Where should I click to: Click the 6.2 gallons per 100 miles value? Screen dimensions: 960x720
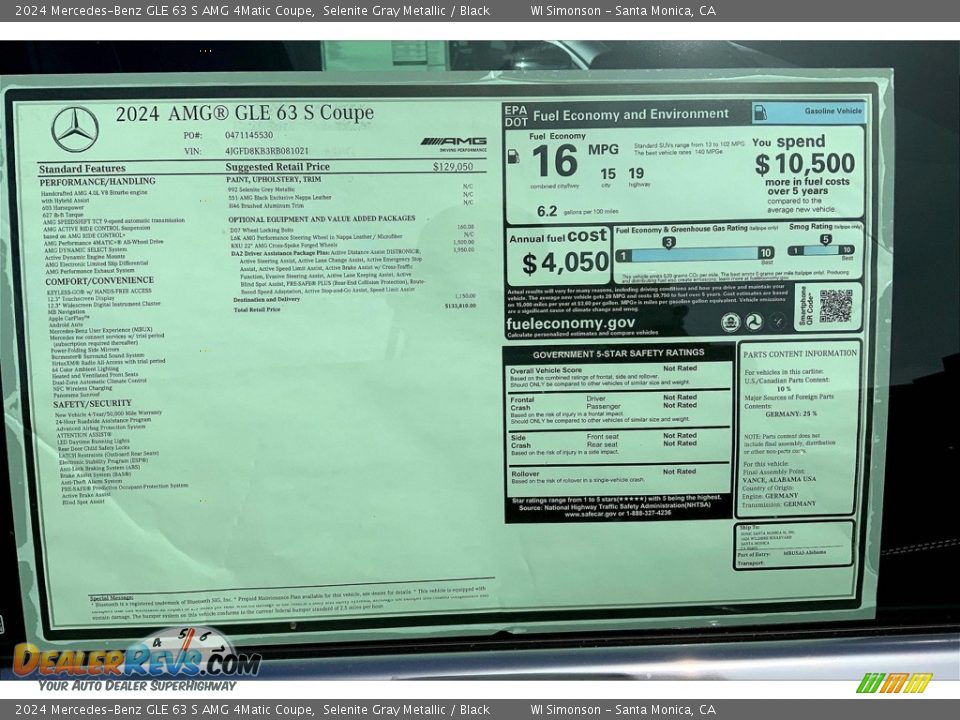point(547,211)
